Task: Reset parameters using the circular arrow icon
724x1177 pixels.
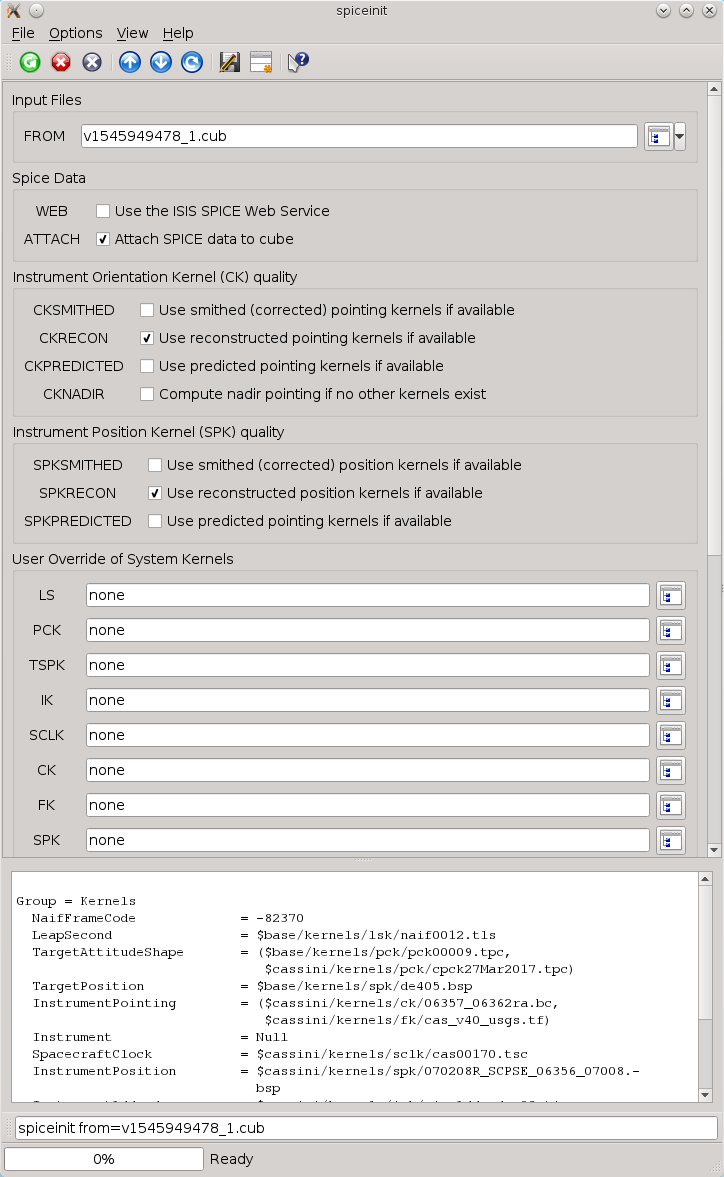Action: click(x=191, y=62)
